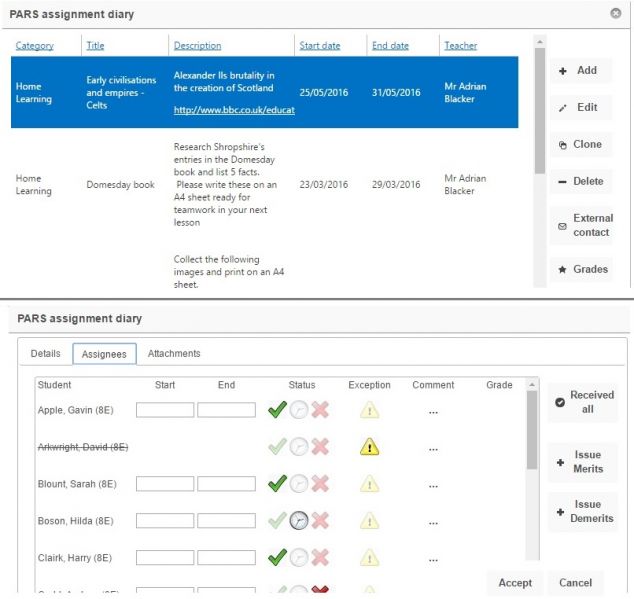This screenshot has height=599, width=634.
Task: Open the Attachments tab
Action: [x=174, y=353]
